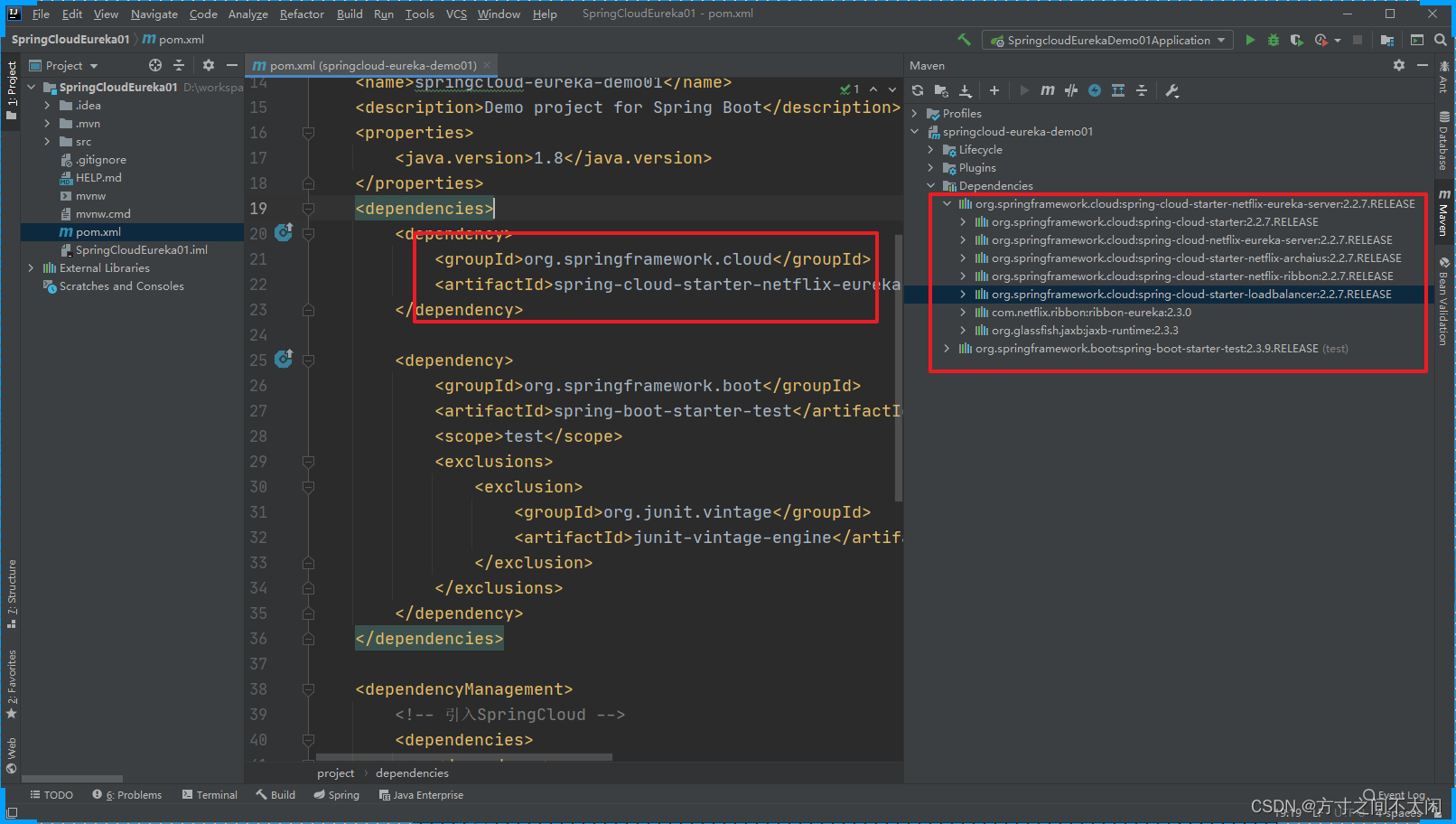1456x824 pixels.
Task: Expand External Libraries node
Action: 31,268
